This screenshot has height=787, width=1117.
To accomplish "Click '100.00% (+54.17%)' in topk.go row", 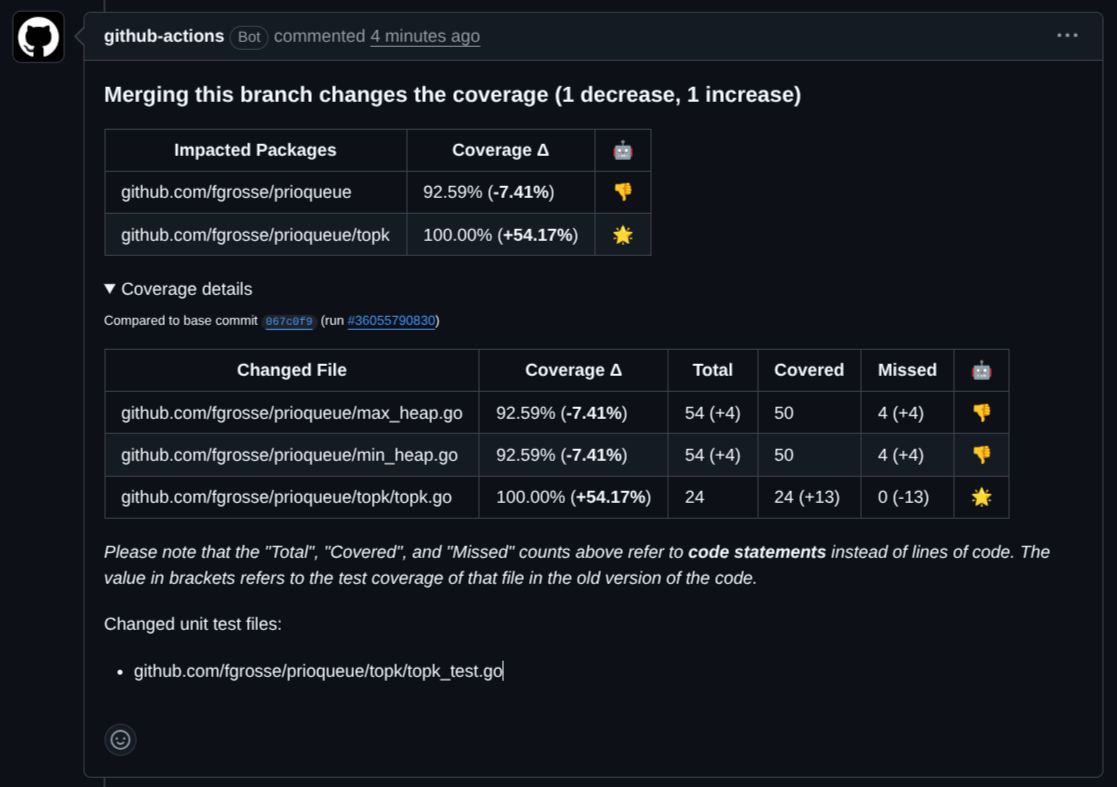I will 573,497.
